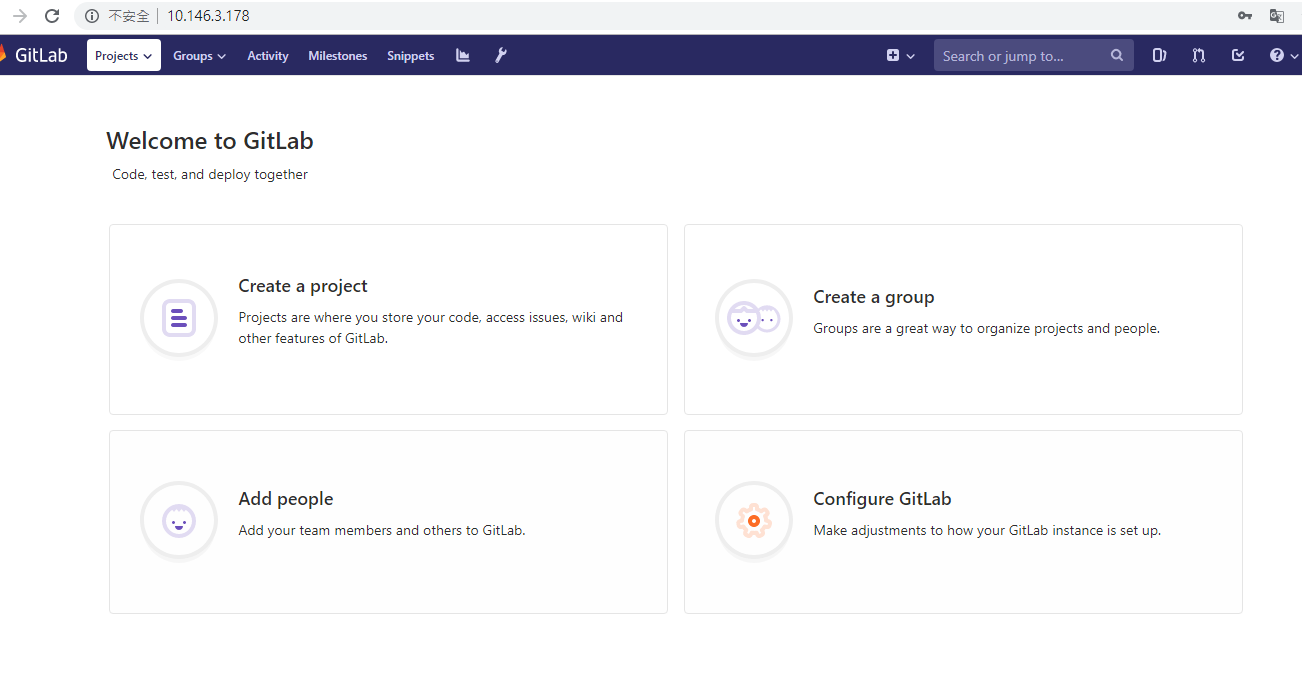The width and height of the screenshot is (1302, 692).
Task: Open Admin Area wrench icon
Action: (x=501, y=56)
